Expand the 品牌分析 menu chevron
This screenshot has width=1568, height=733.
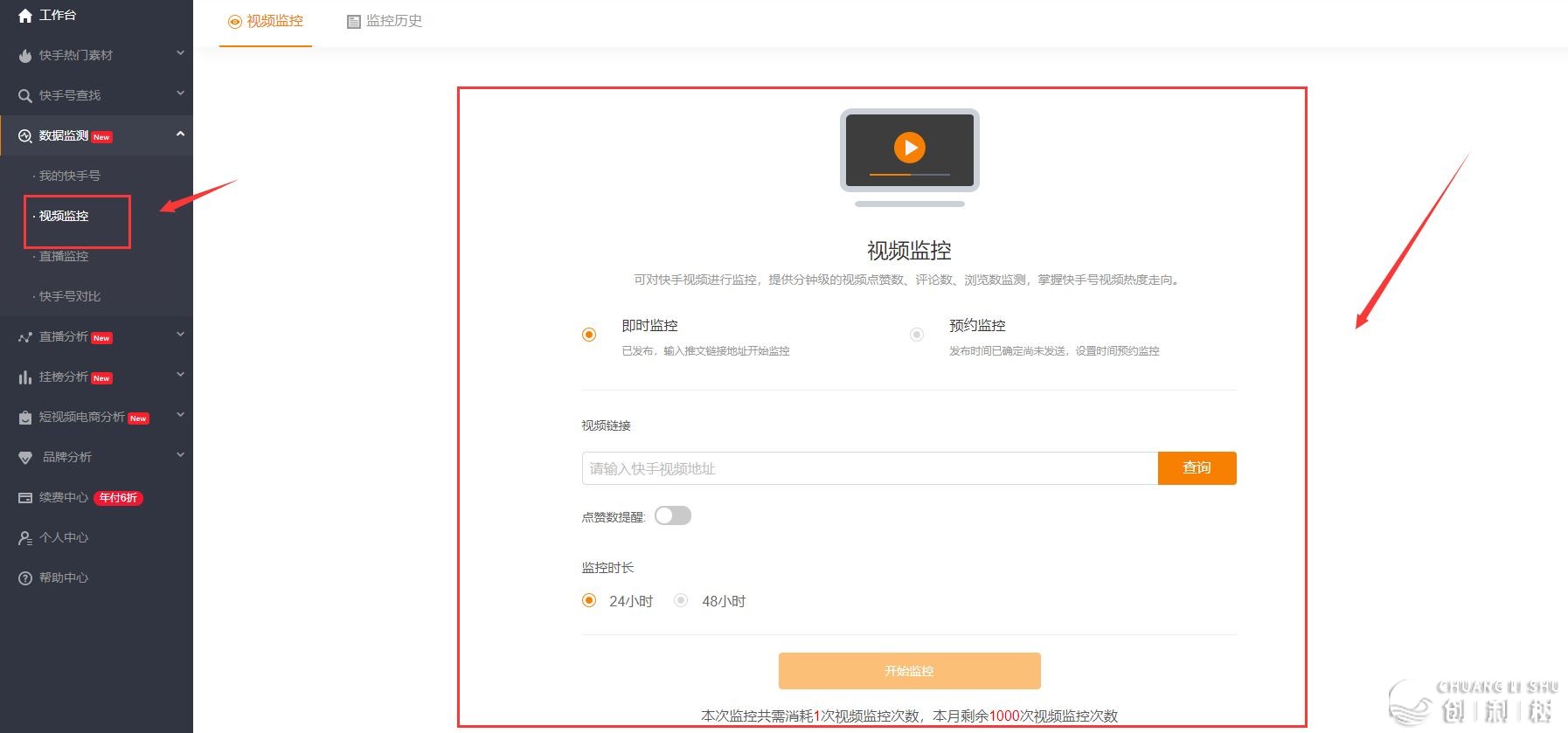pyautogui.click(x=180, y=455)
